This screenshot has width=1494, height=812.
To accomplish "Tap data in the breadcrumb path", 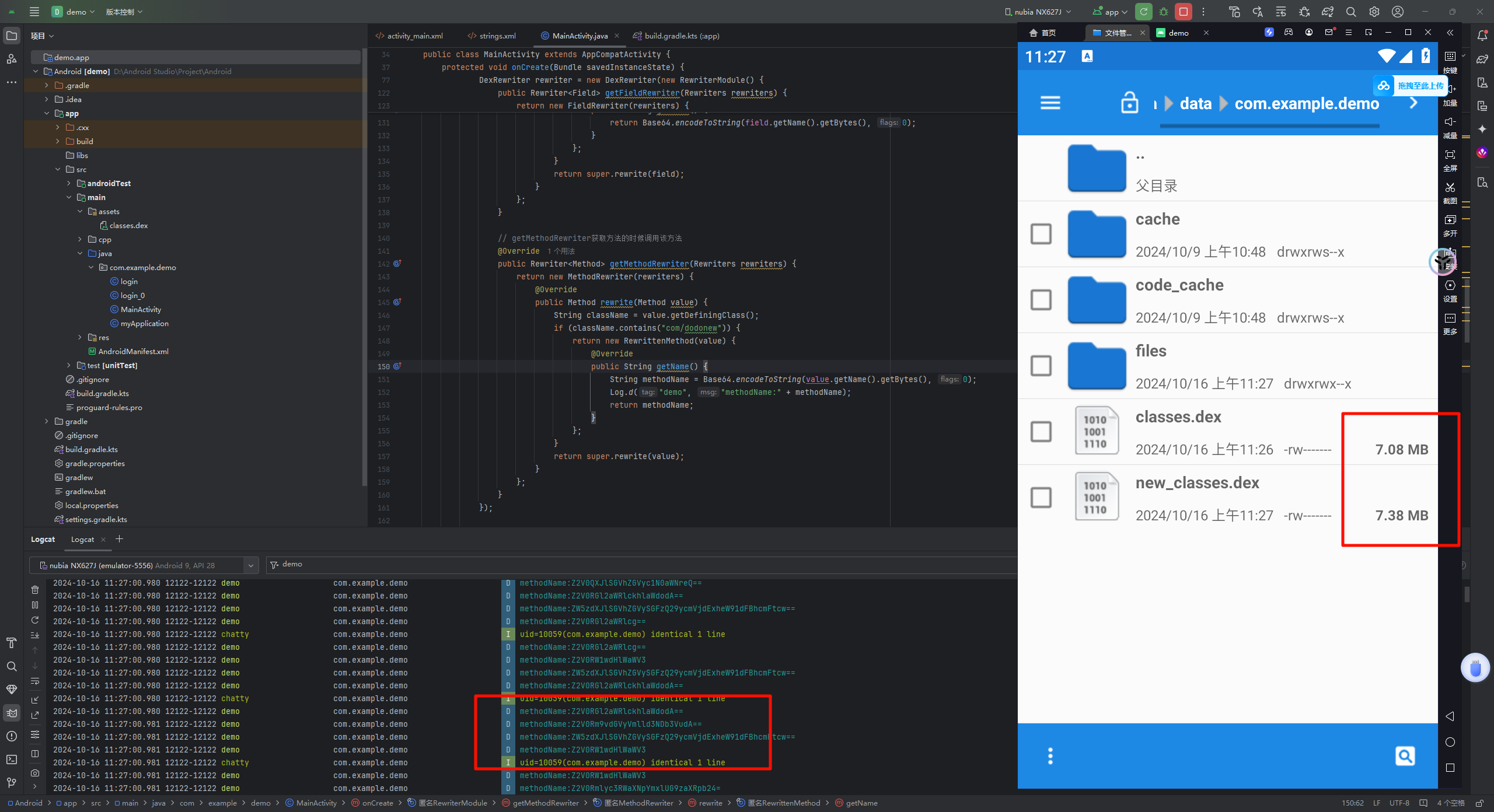I will [1195, 104].
